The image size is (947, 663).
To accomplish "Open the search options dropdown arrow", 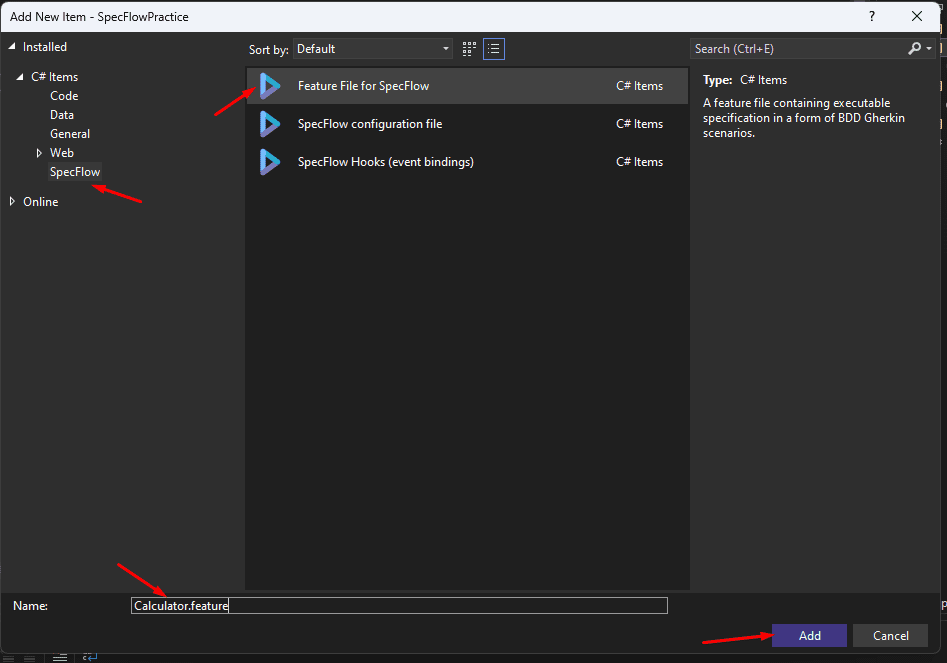I will [x=929, y=48].
